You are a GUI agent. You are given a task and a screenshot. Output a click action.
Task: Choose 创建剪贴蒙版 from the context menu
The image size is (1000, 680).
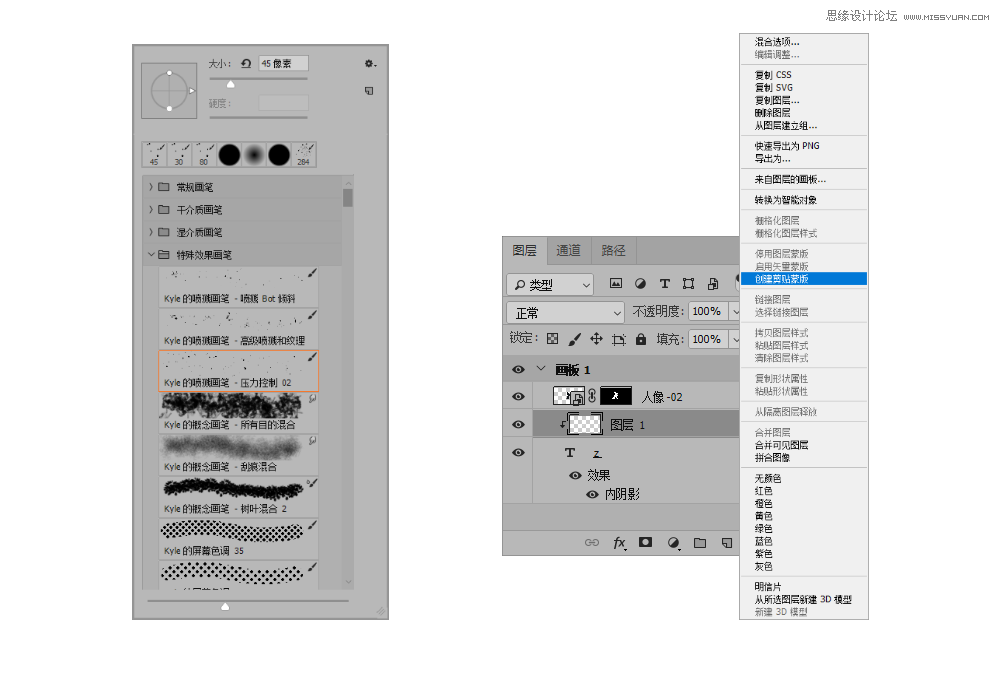(x=782, y=278)
